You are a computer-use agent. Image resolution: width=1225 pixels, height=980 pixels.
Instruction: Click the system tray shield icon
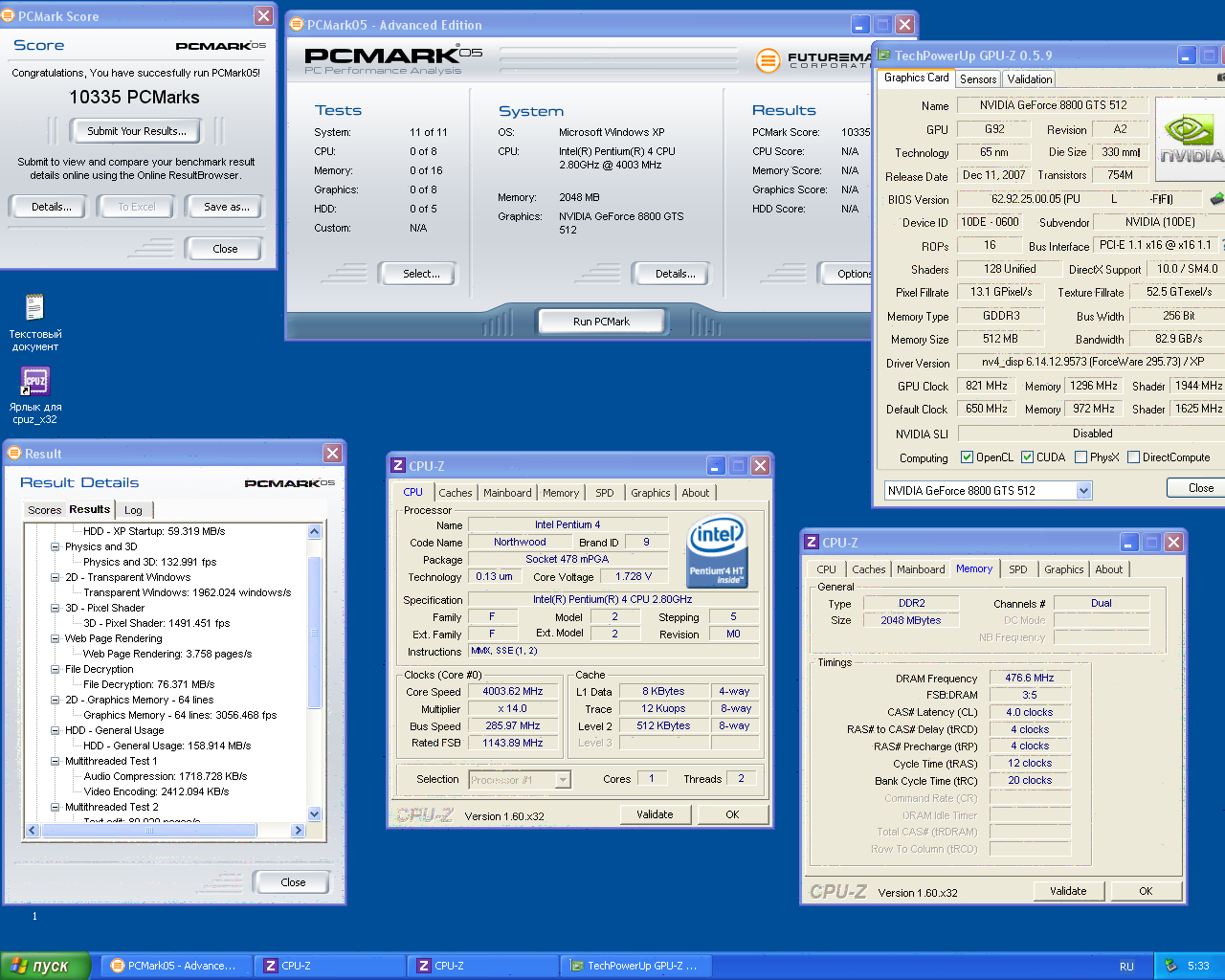click(1169, 966)
